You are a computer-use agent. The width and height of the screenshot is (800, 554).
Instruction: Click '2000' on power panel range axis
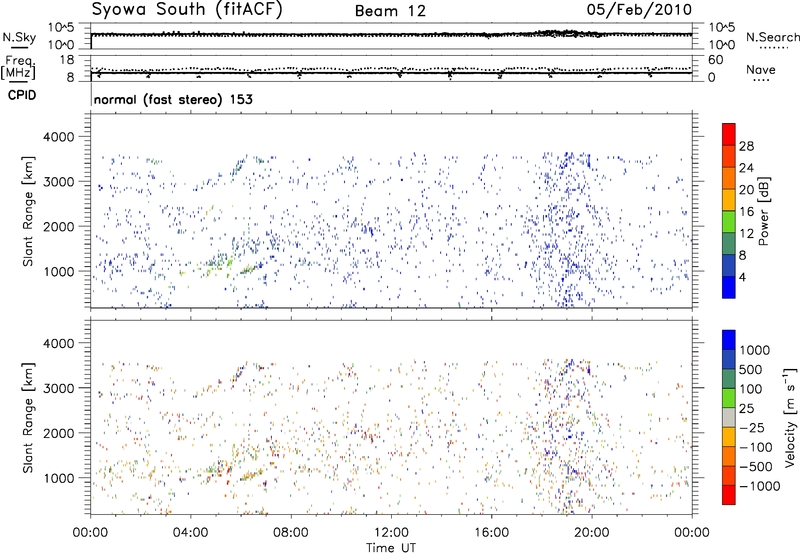click(59, 226)
